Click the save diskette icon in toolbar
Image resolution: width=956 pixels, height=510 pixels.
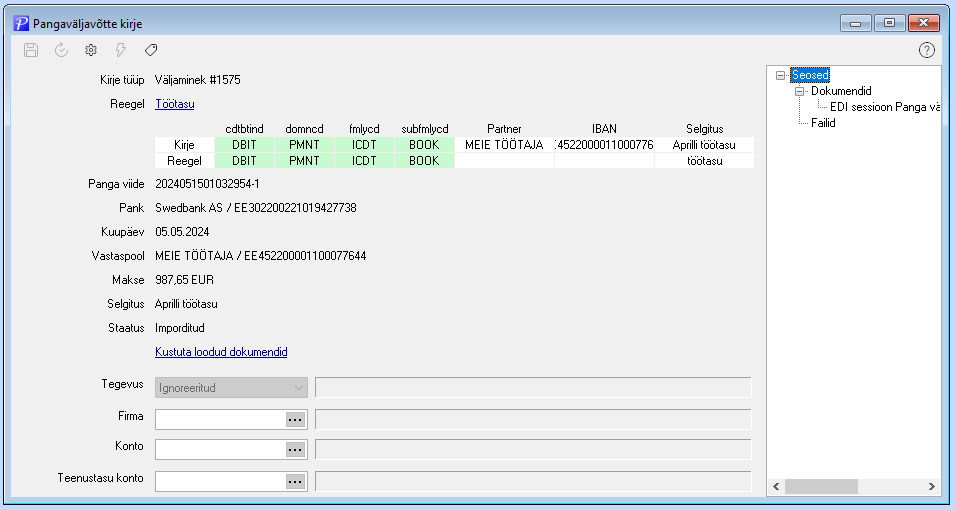31,50
